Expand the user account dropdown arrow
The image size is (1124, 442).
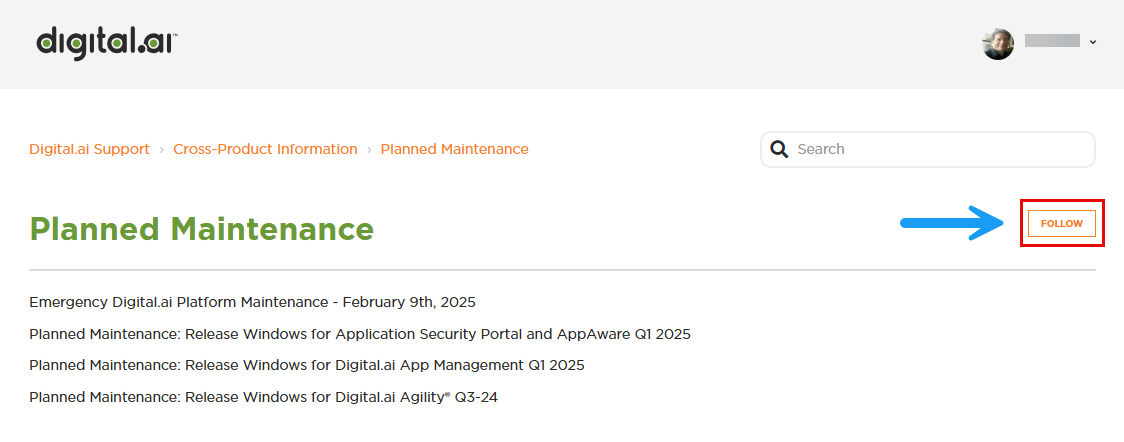[1092, 42]
